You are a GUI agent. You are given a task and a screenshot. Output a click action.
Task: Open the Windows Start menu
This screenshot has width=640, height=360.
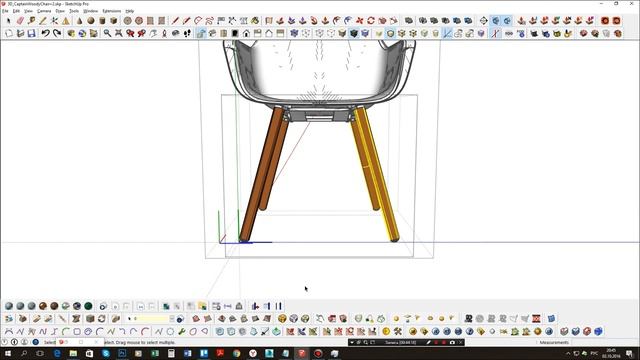[x=7, y=353]
